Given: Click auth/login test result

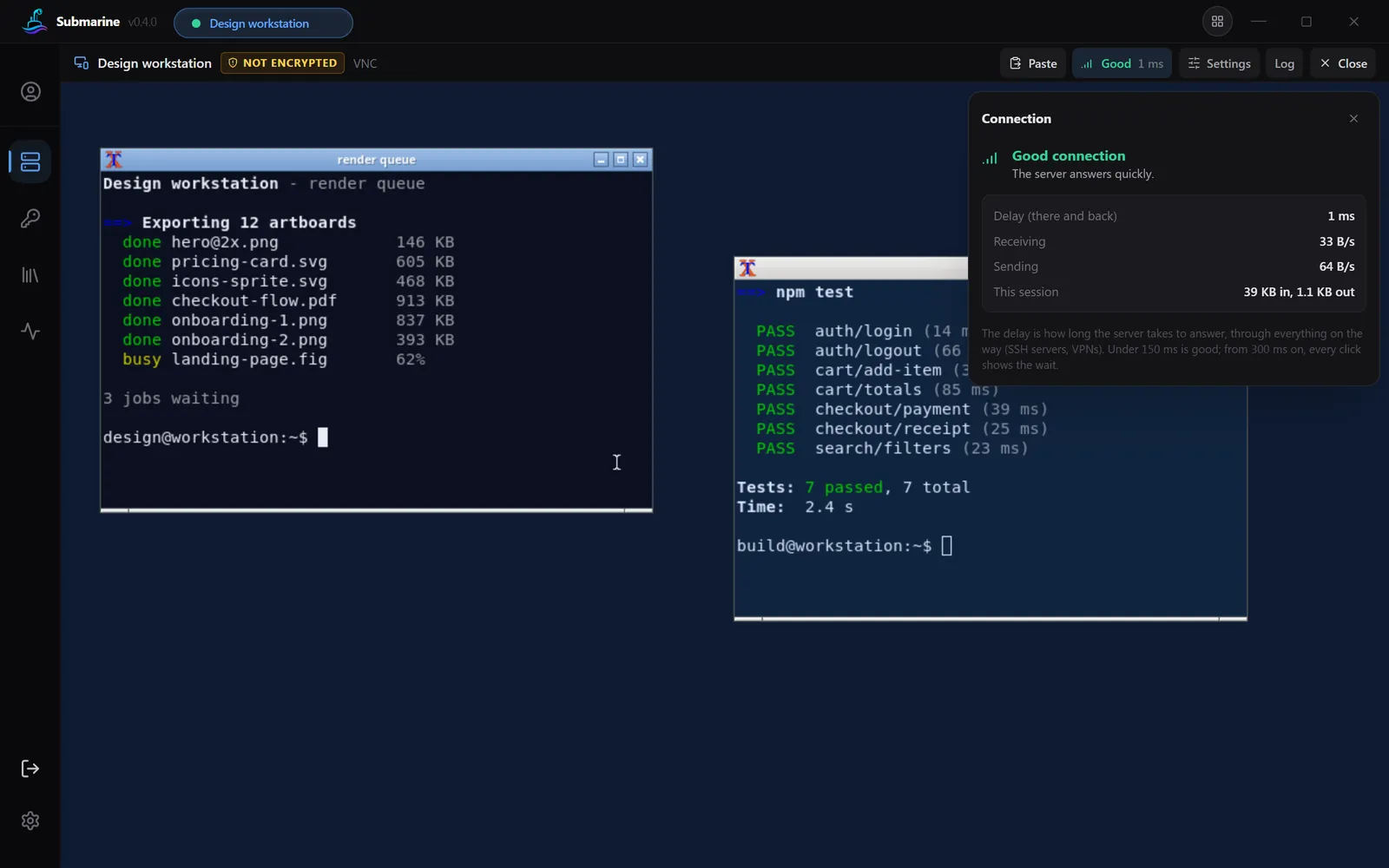Looking at the screenshot, I should click(x=862, y=331).
